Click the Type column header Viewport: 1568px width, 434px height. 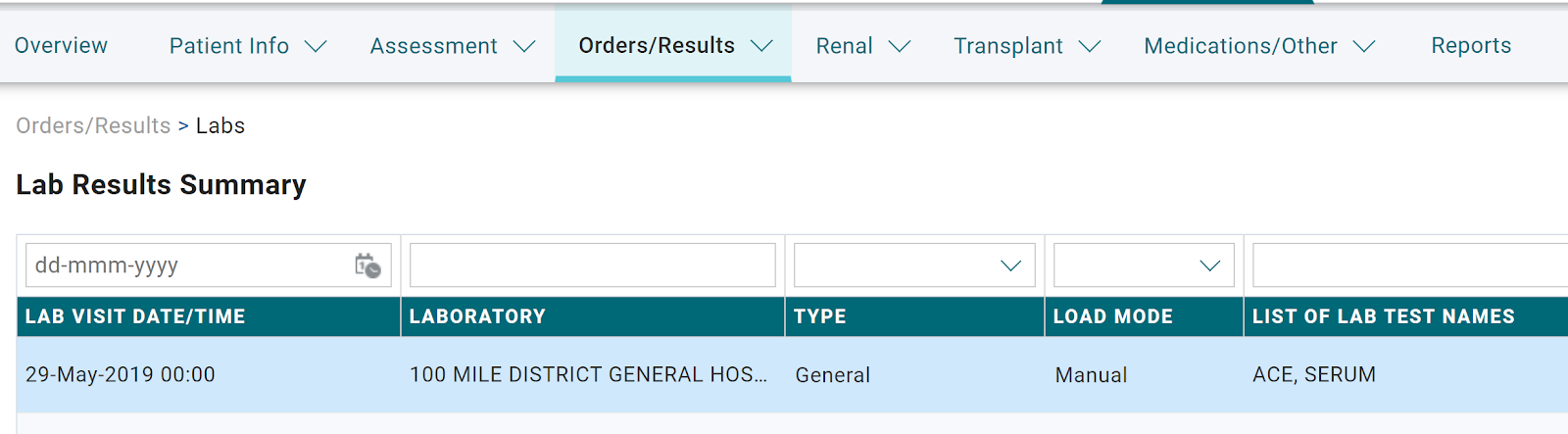820,316
